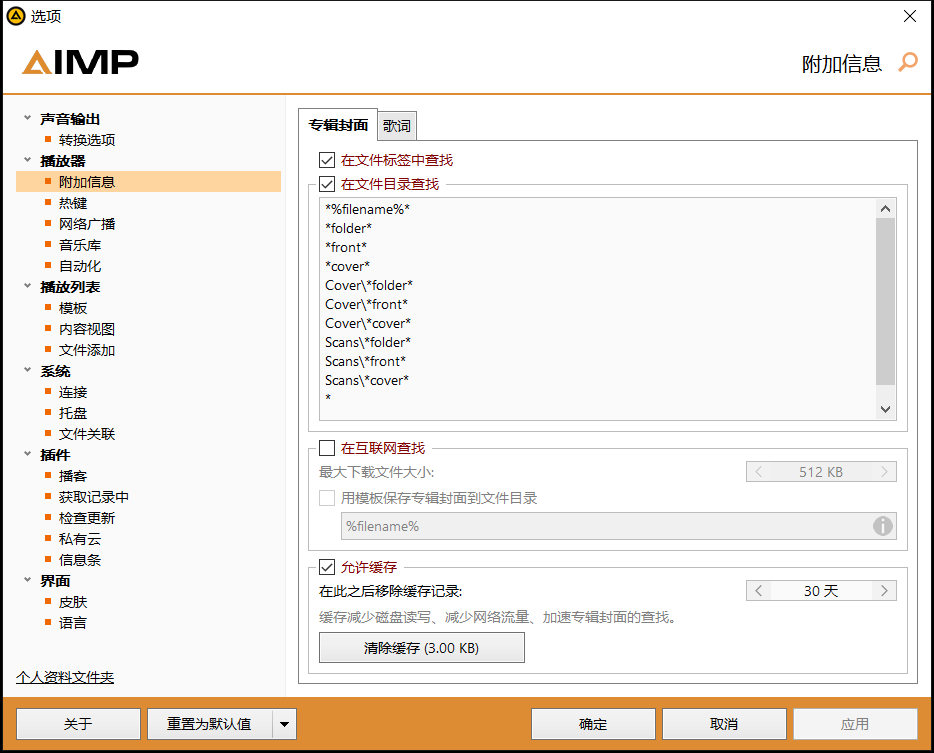Screen dimensions: 934x753
Task: Click the 取消 button
Action: coord(724,724)
